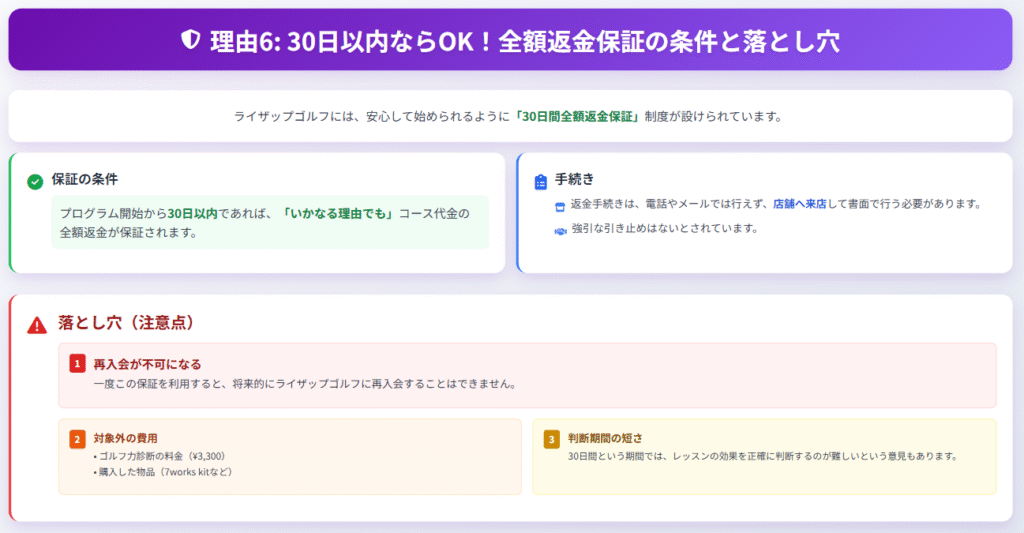Click the heading 判断期間の短さ
The image size is (1024, 533).
(x=605, y=438)
